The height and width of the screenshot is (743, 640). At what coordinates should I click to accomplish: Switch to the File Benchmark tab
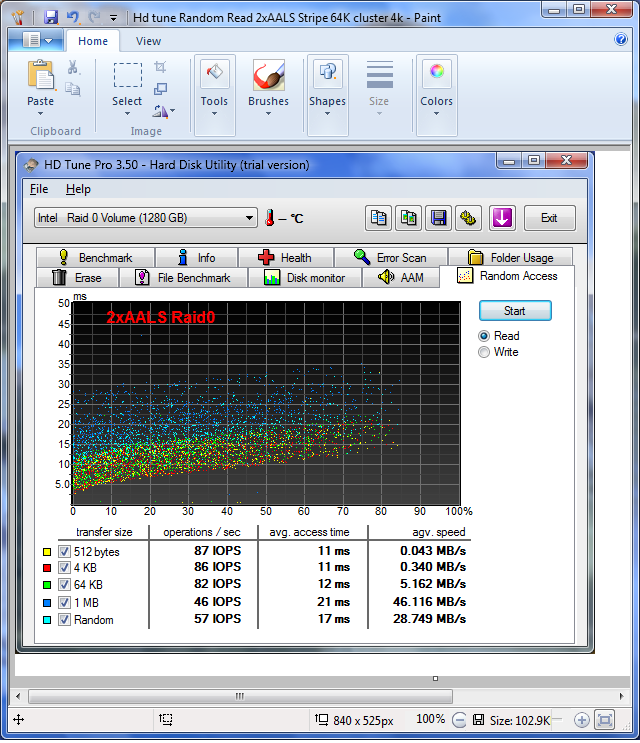(x=184, y=278)
